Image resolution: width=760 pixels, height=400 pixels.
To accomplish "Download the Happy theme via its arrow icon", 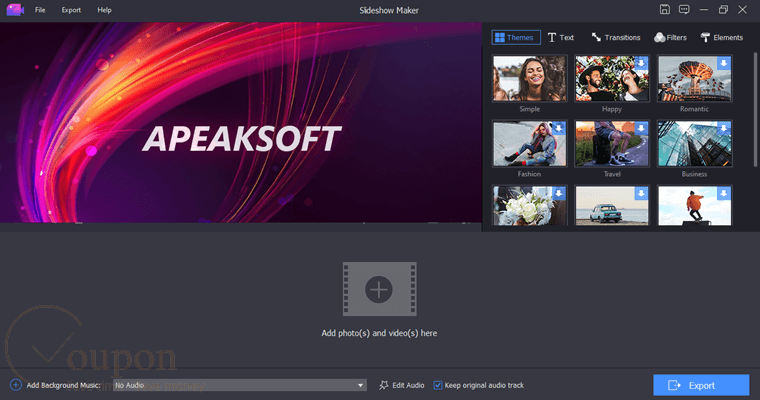I will click(641, 63).
